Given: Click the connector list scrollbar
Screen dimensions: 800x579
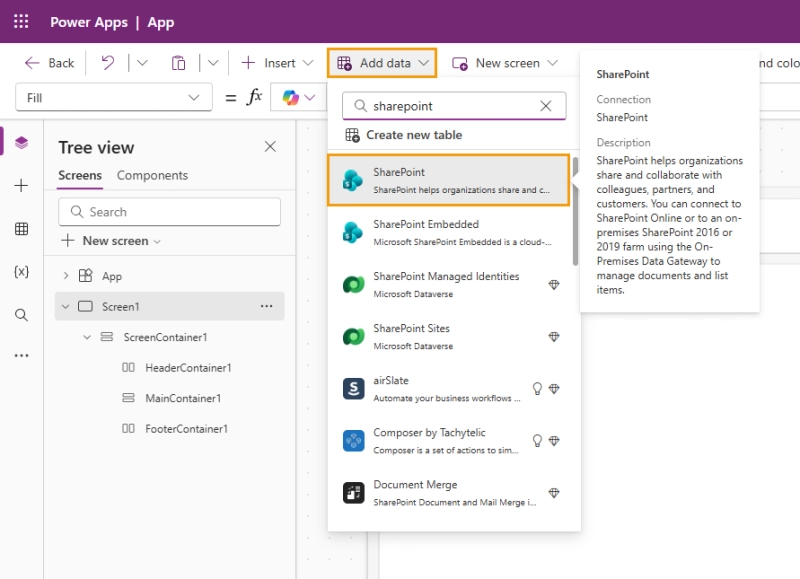Looking at the screenshot, I should [575, 211].
